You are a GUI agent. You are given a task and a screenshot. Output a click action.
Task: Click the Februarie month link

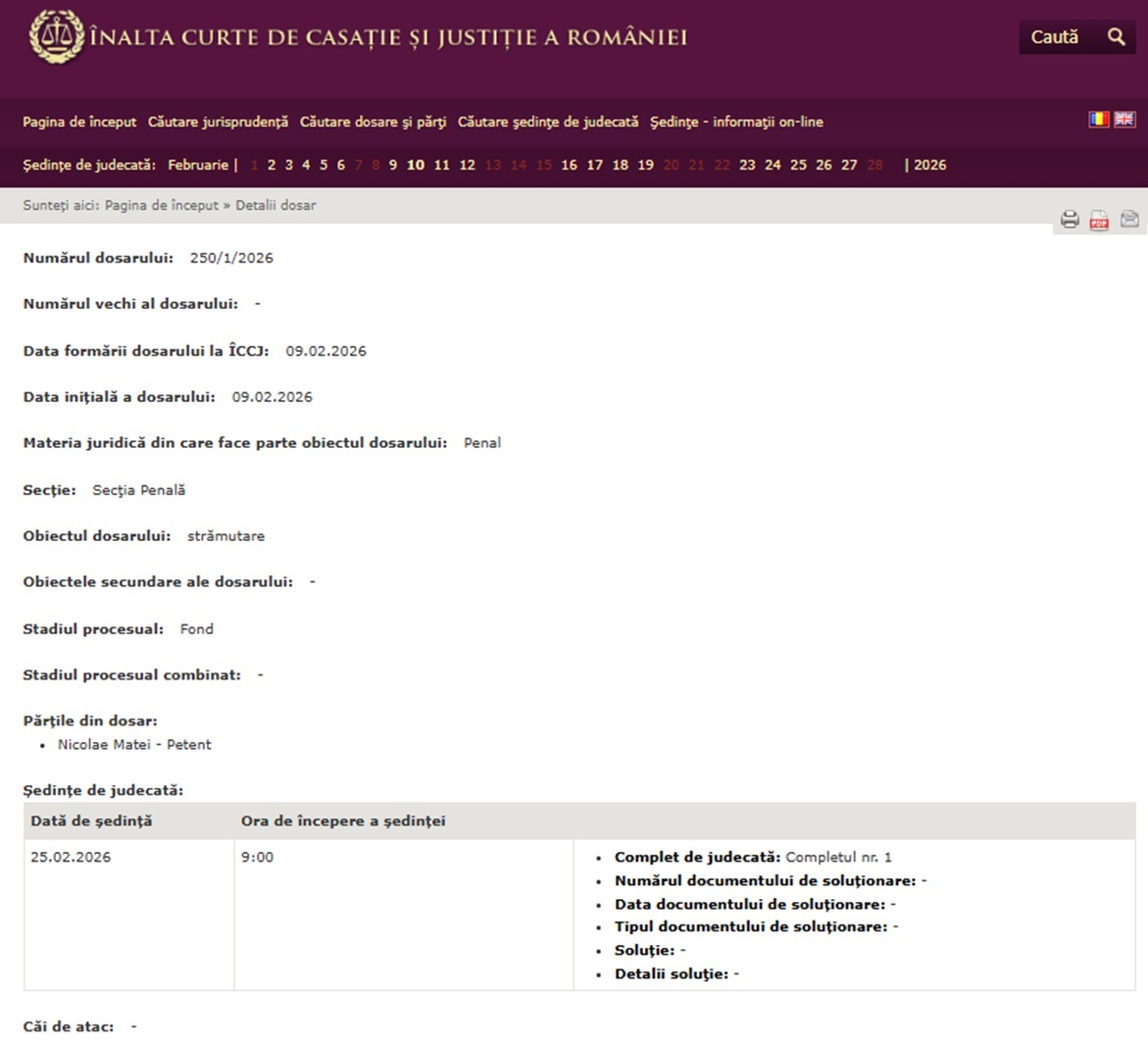pos(198,166)
